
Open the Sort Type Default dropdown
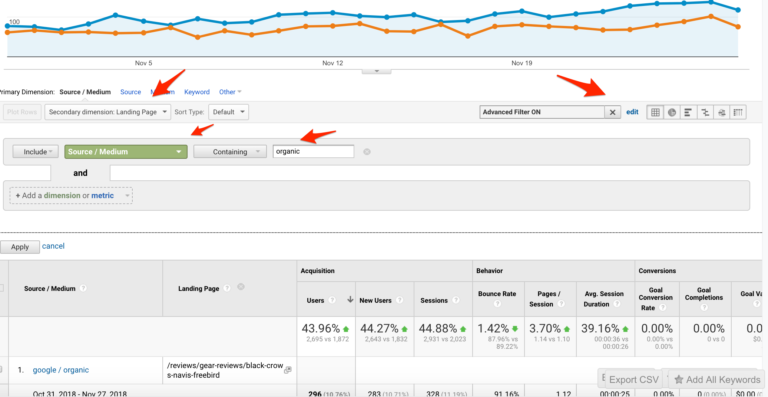coord(228,112)
